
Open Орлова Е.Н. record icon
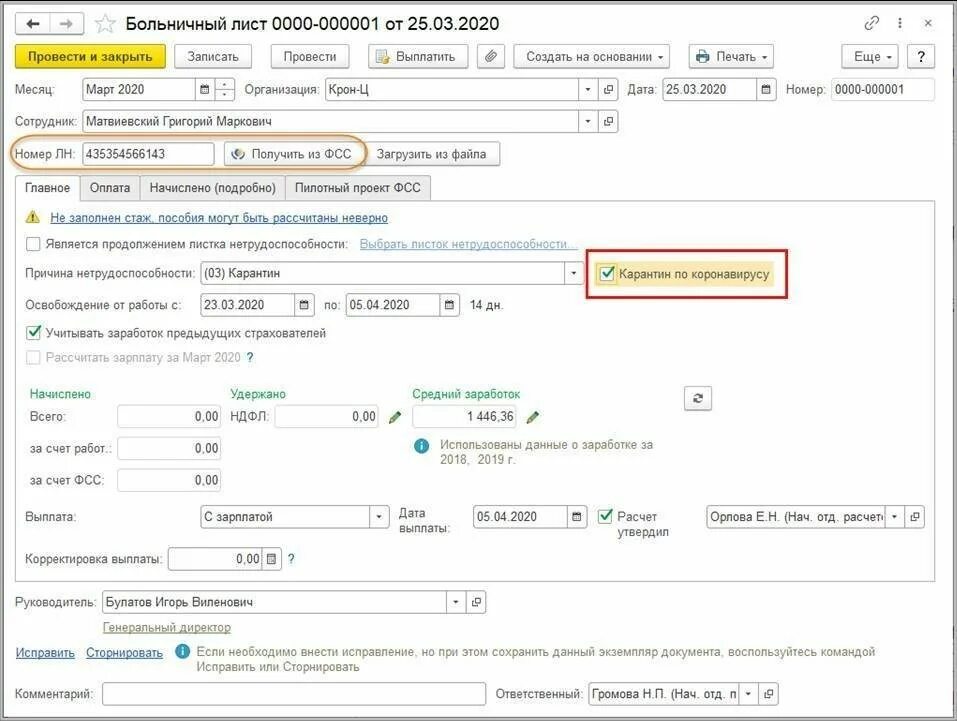(x=914, y=517)
